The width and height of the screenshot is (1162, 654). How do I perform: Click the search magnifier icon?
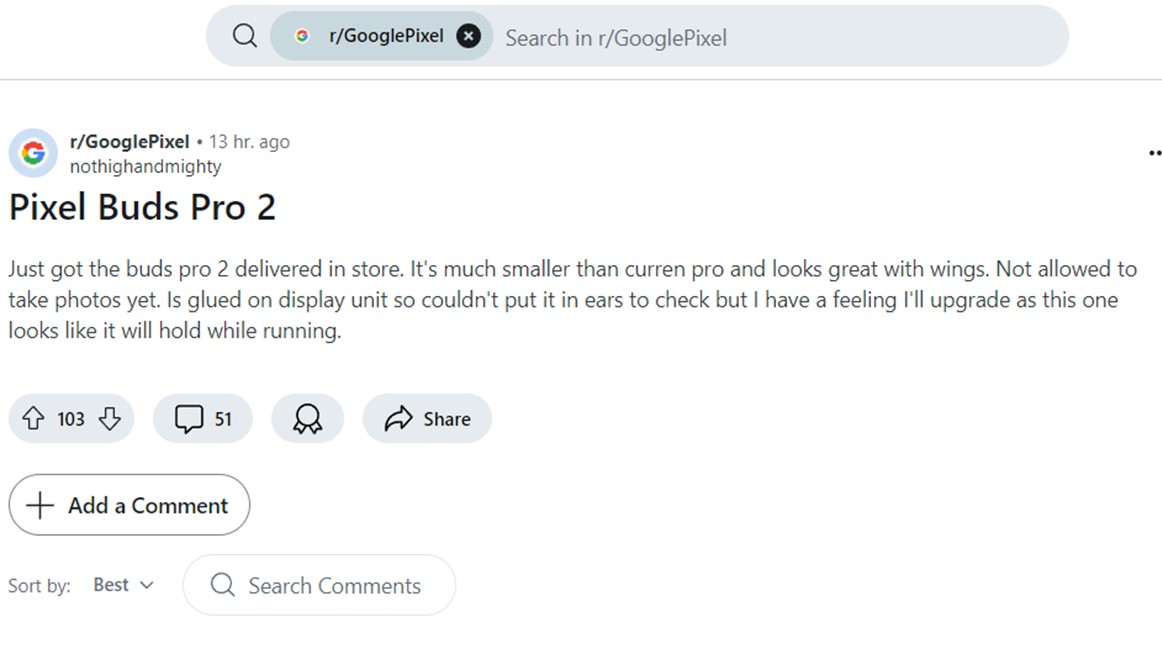[245, 37]
